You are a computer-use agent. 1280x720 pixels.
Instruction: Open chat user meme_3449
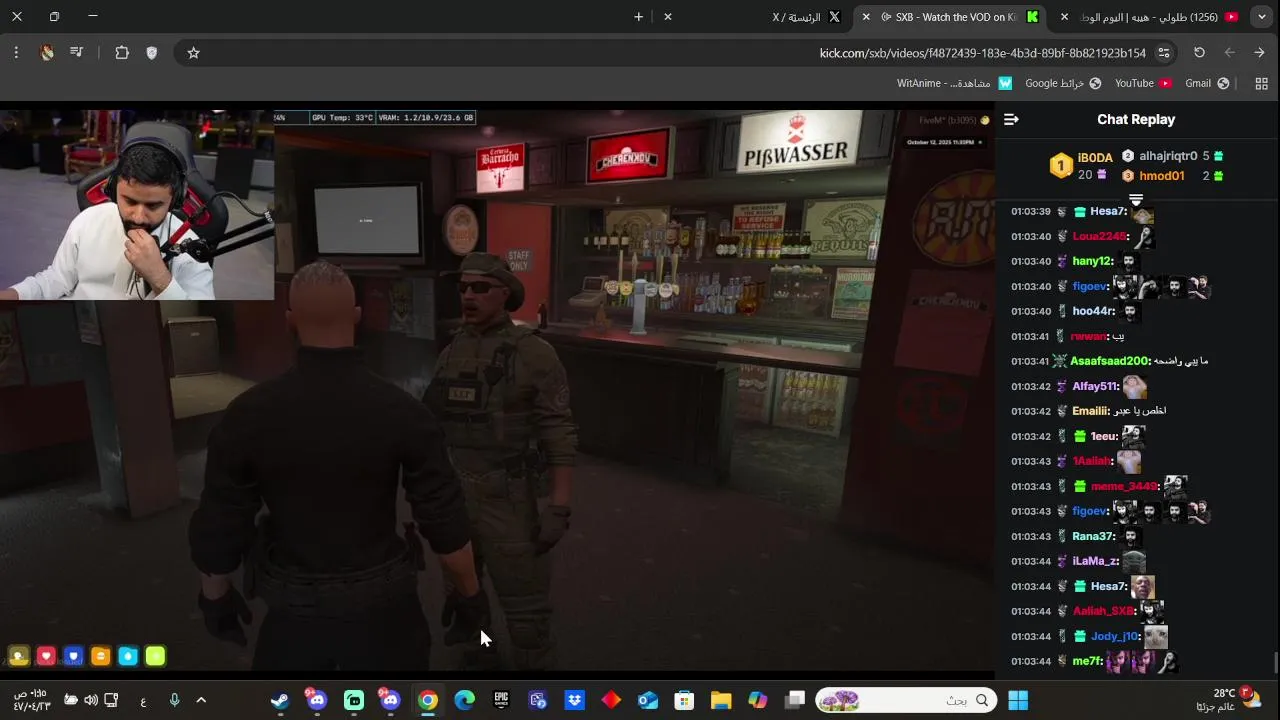pyautogui.click(x=1124, y=487)
